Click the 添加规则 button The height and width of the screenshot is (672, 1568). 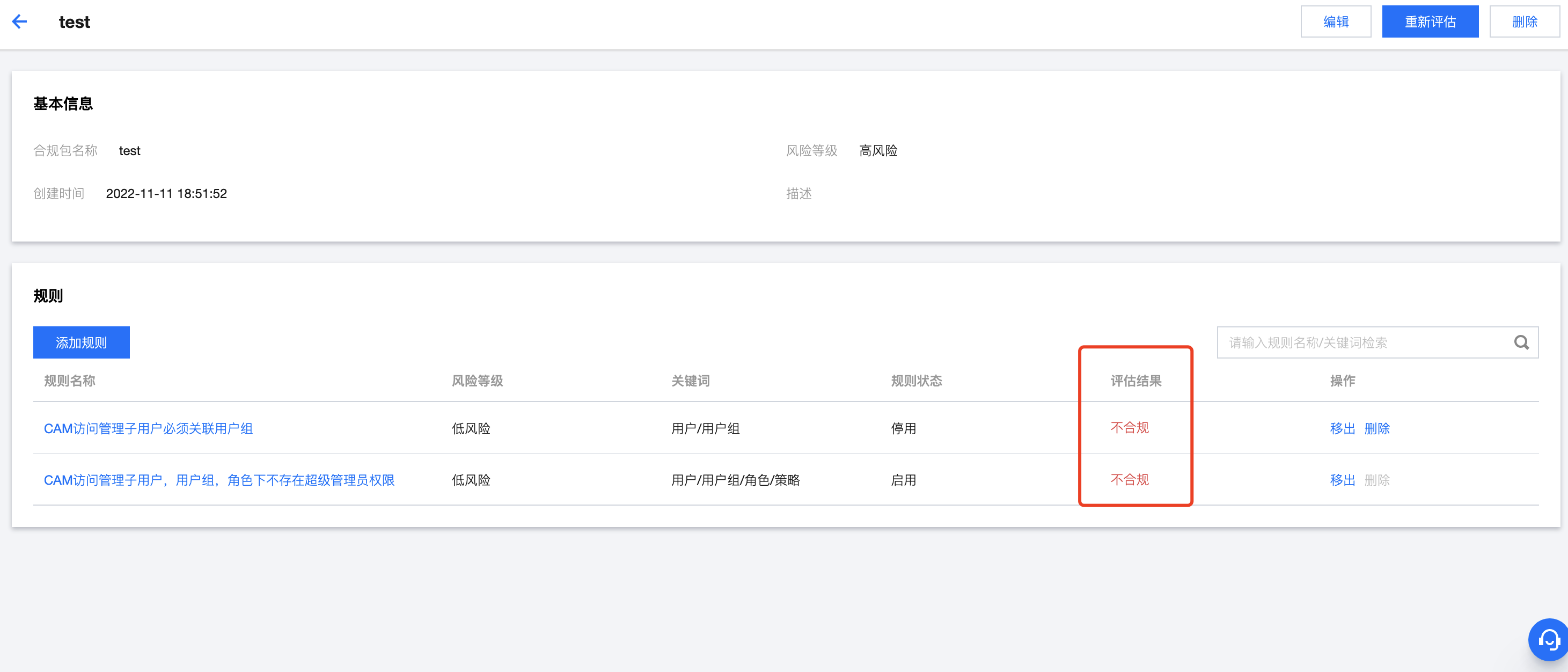pos(81,342)
